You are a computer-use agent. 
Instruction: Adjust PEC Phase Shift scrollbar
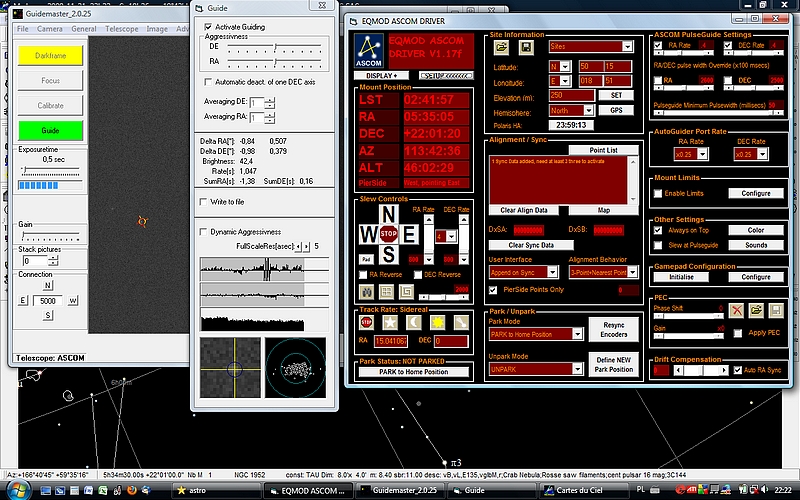(688, 316)
